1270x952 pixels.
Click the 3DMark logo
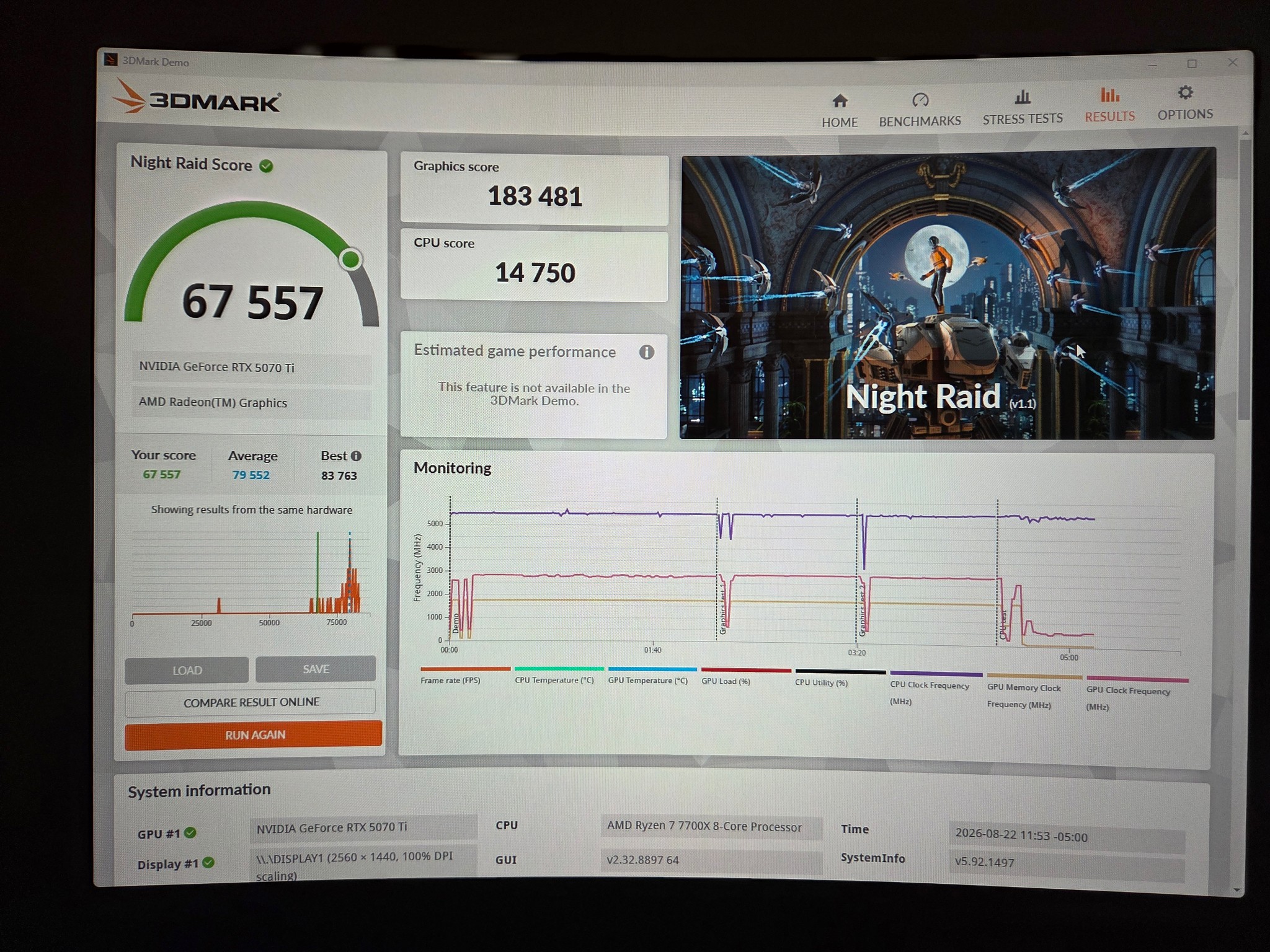coord(197,98)
